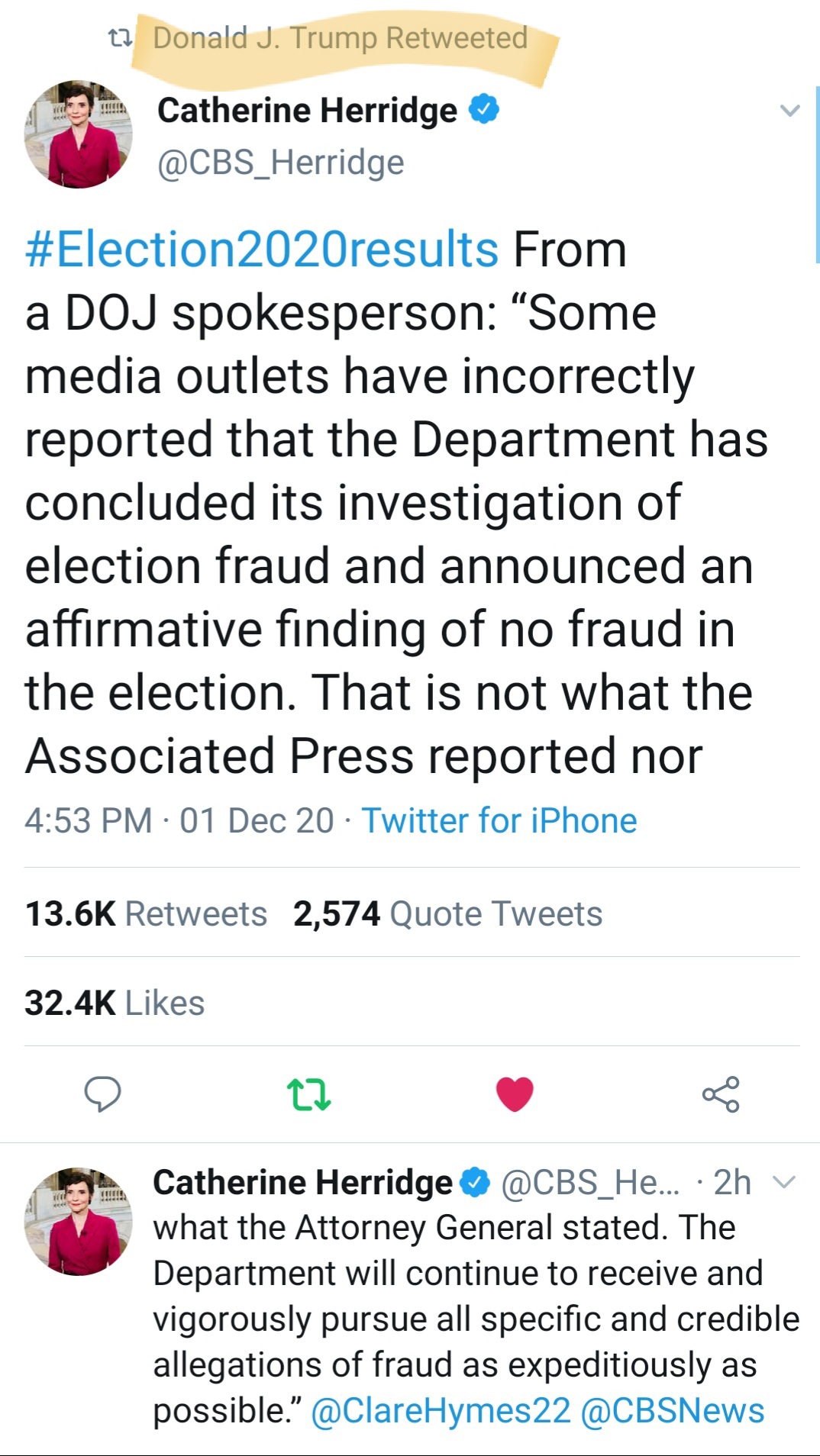Tap the verified badge beside main tweet name
The width and height of the screenshot is (820, 1456).
point(483,109)
